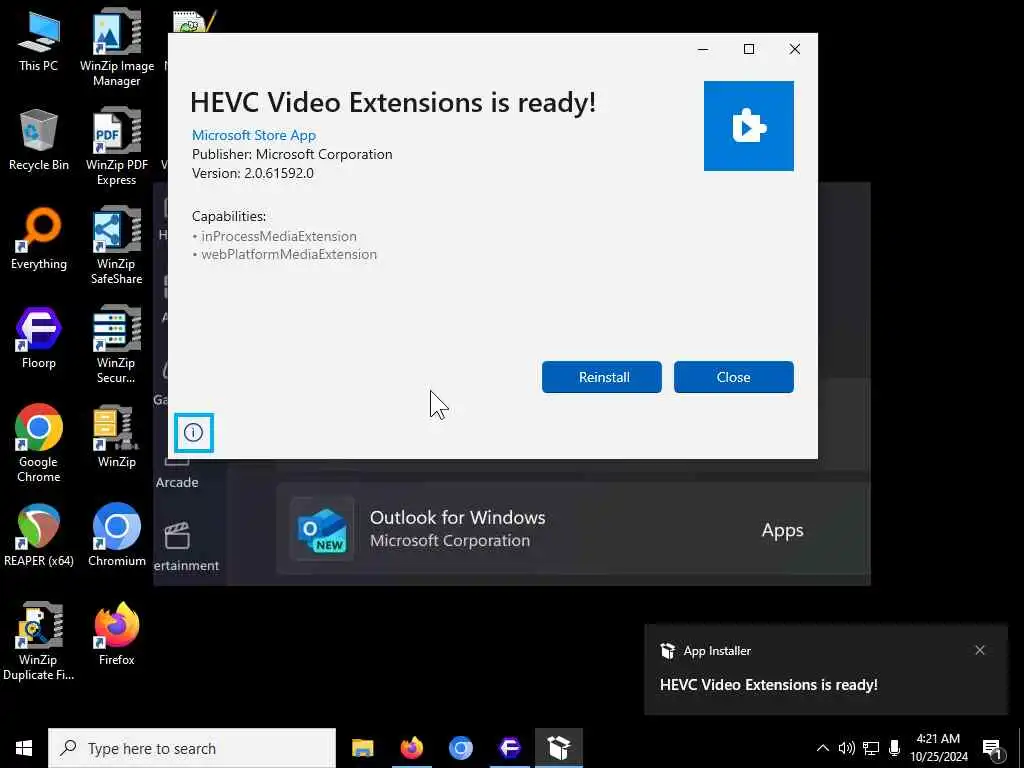The image size is (1024, 768).
Task: Dismiss the App Installer notification
Action: coord(979,650)
